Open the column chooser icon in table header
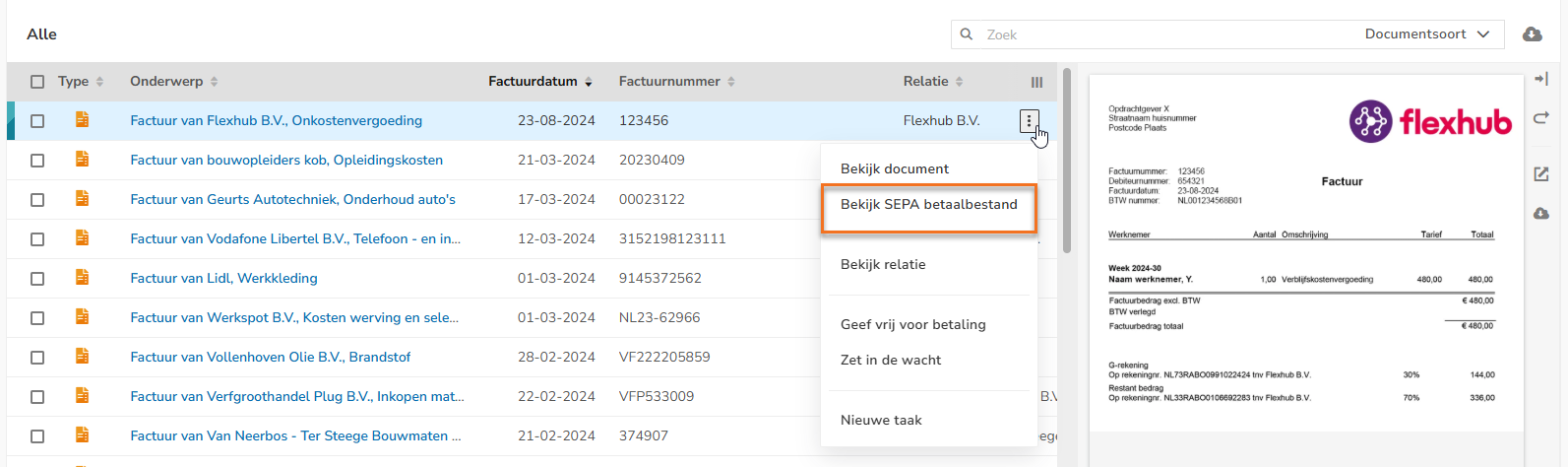The image size is (1568, 467). tap(1036, 83)
